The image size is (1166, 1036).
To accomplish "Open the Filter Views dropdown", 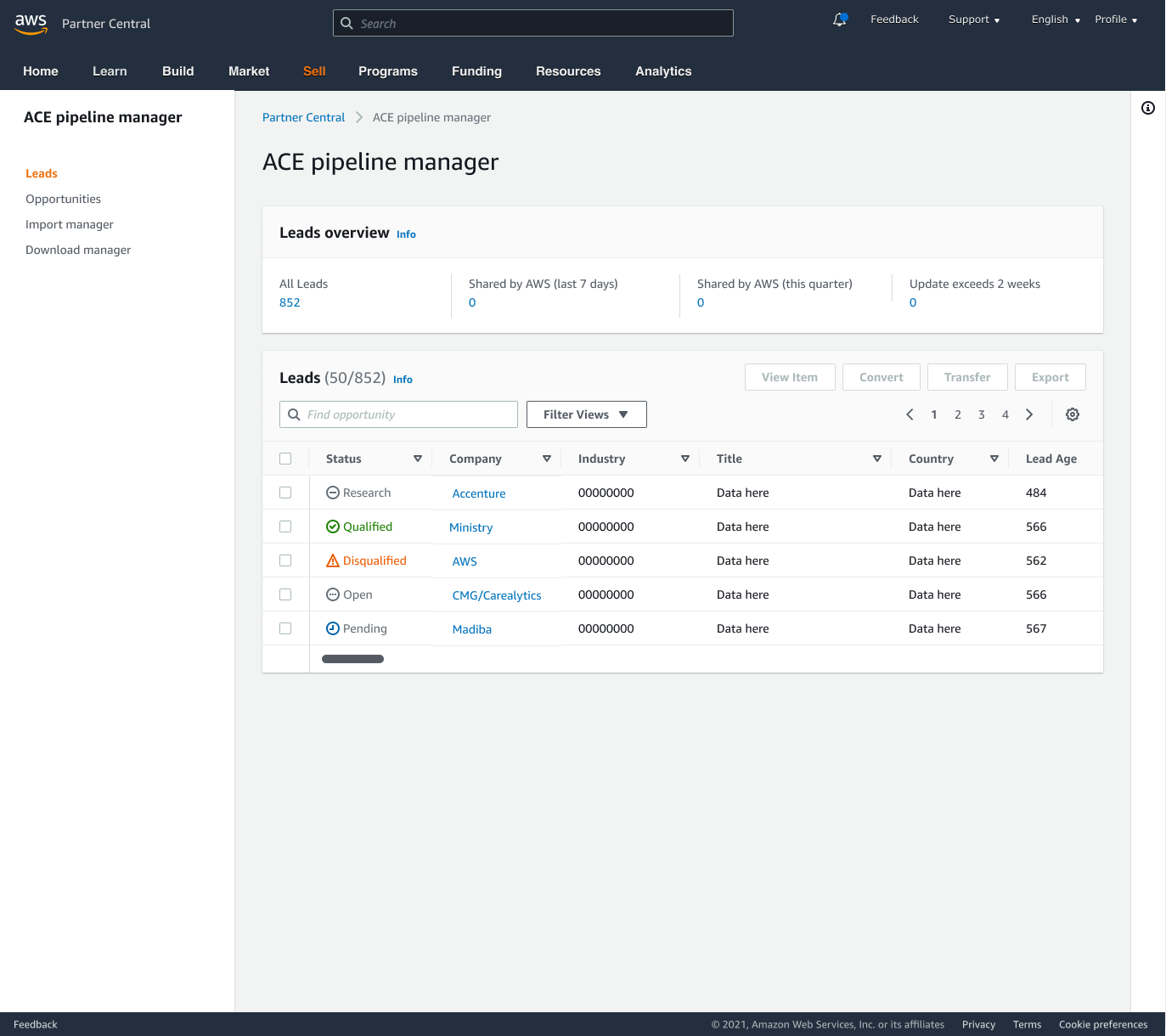I will coord(587,414).
